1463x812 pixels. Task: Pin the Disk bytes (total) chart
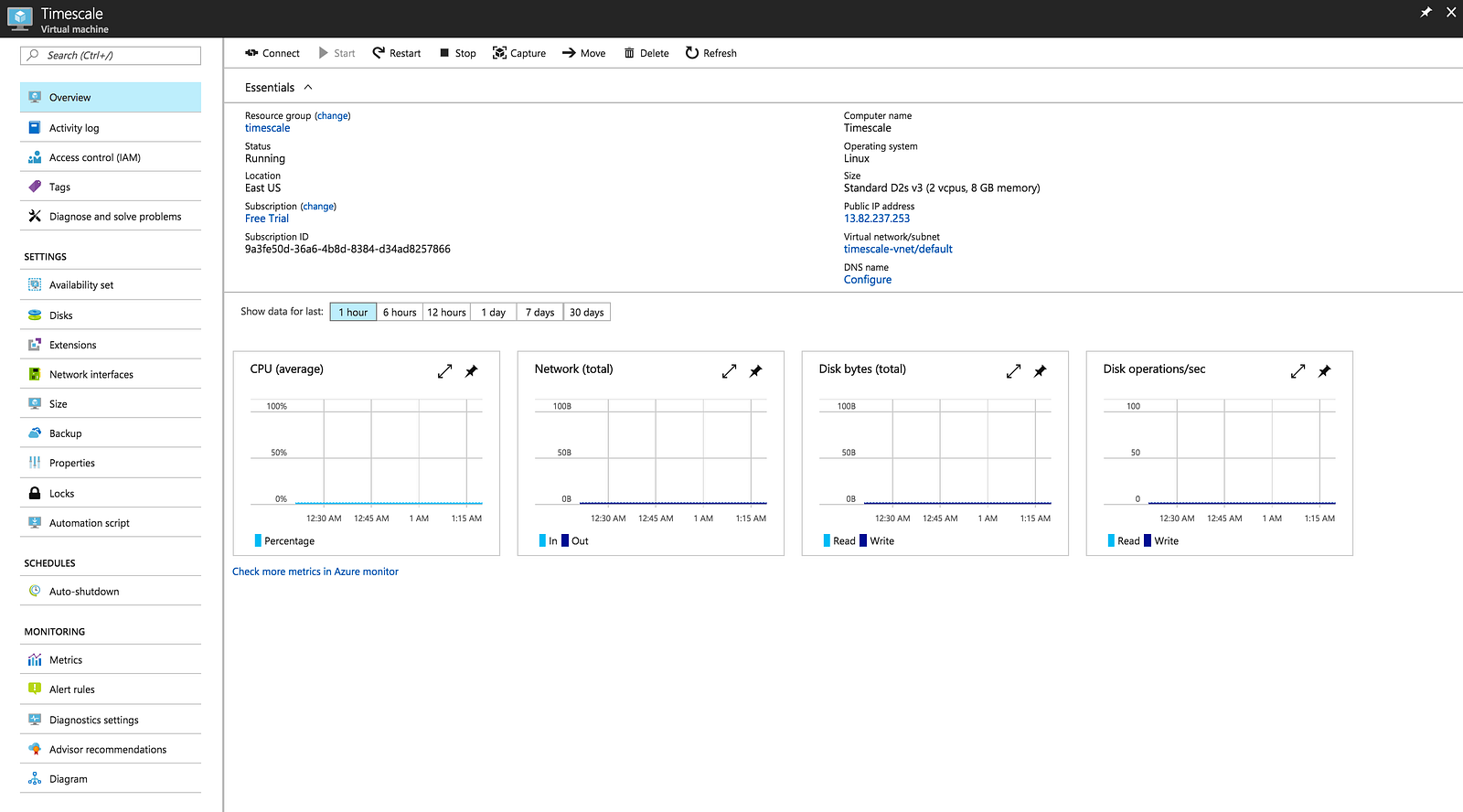pos(1041,371)
